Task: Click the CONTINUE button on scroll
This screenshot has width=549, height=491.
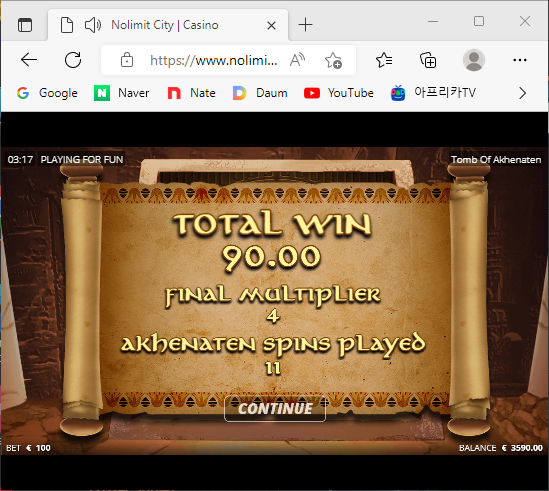Action: (275, 409)
